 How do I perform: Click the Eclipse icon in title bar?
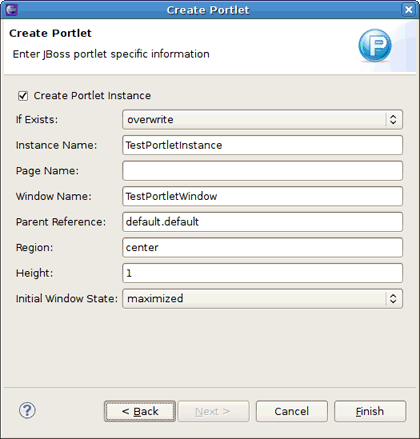[11, 10]
